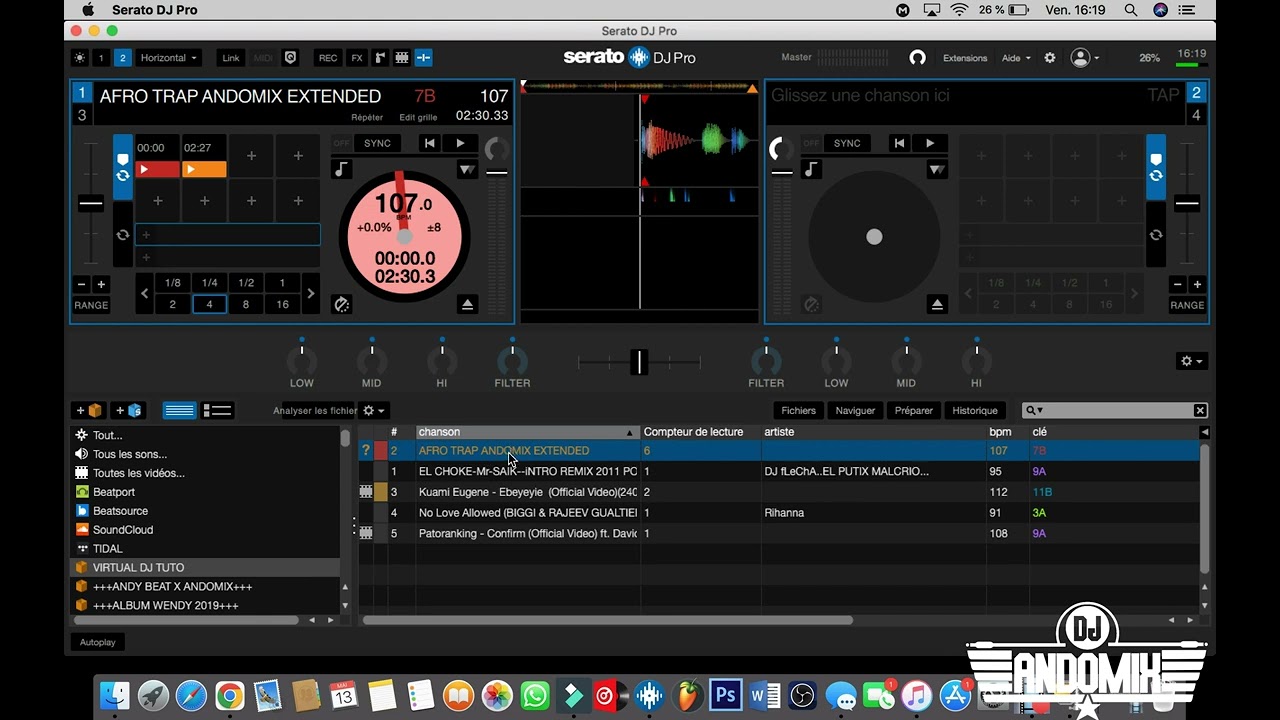Select Beatport in the sidebar

point(114,492)
